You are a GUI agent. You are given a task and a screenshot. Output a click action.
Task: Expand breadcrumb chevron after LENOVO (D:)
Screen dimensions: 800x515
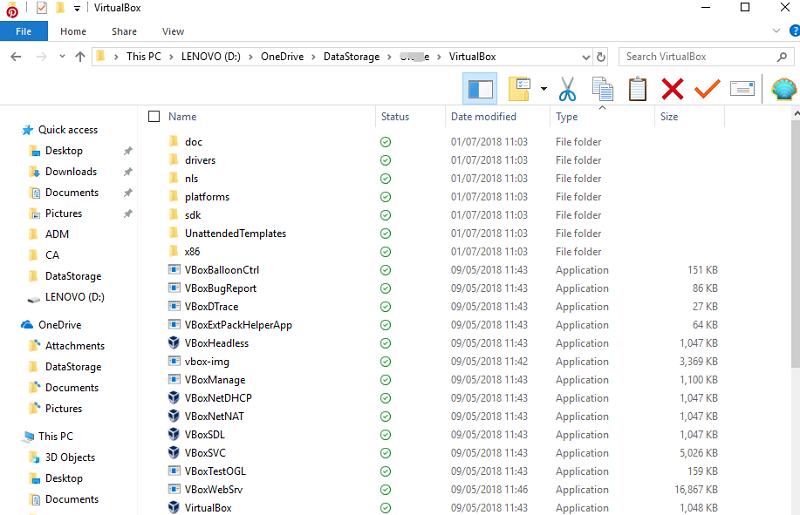point(251,57)
